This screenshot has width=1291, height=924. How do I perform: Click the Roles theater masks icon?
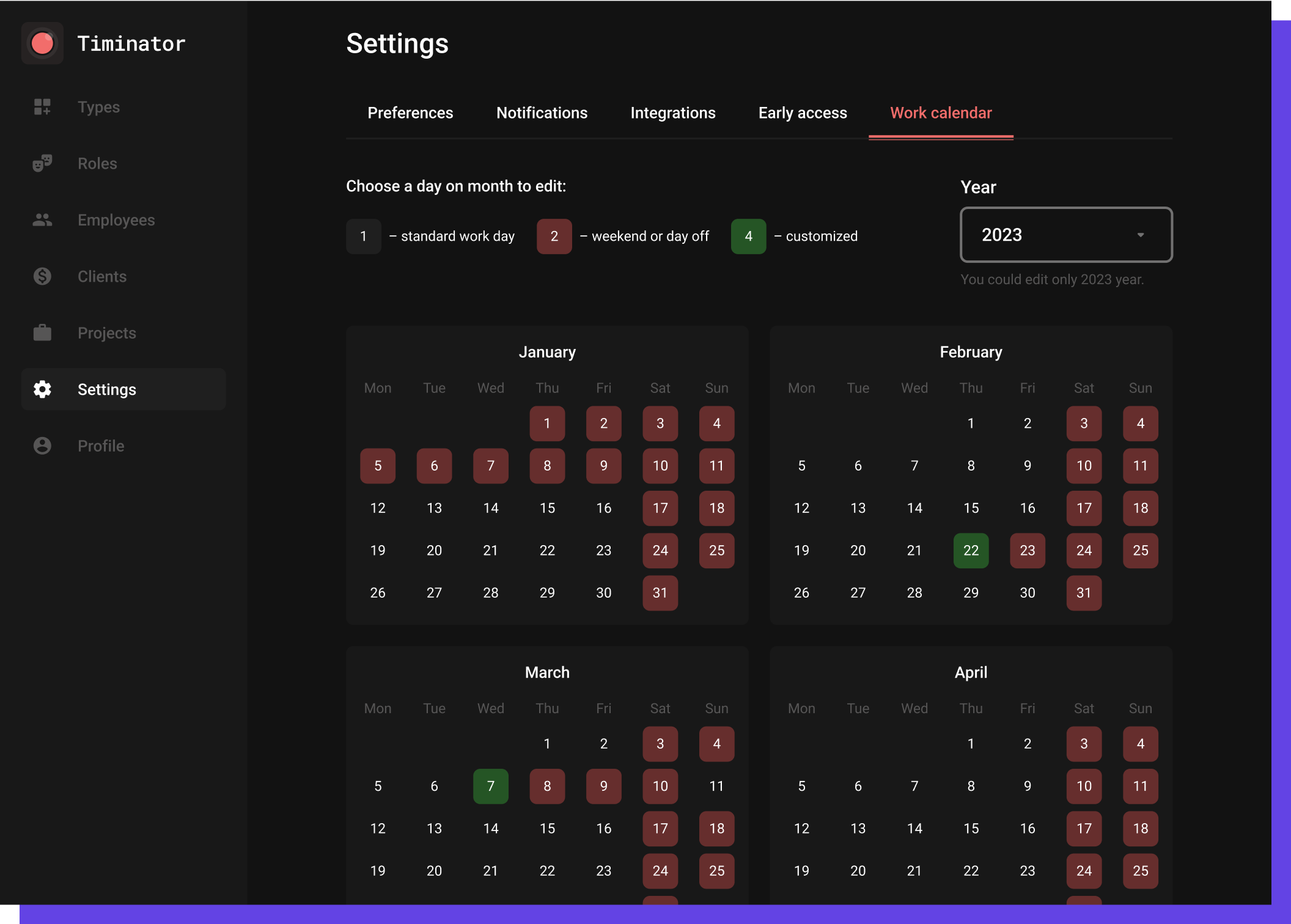(x=42, y=163)
